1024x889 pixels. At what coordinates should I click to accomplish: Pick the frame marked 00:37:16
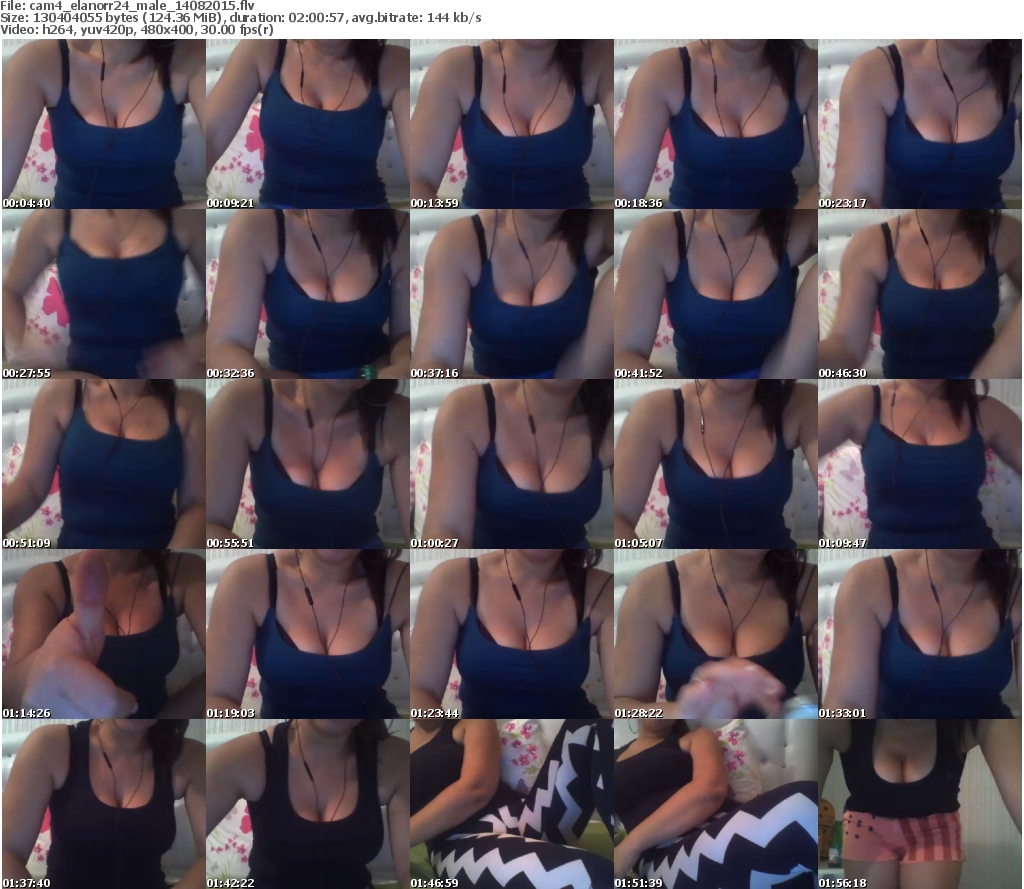click(x=512, y=294)
